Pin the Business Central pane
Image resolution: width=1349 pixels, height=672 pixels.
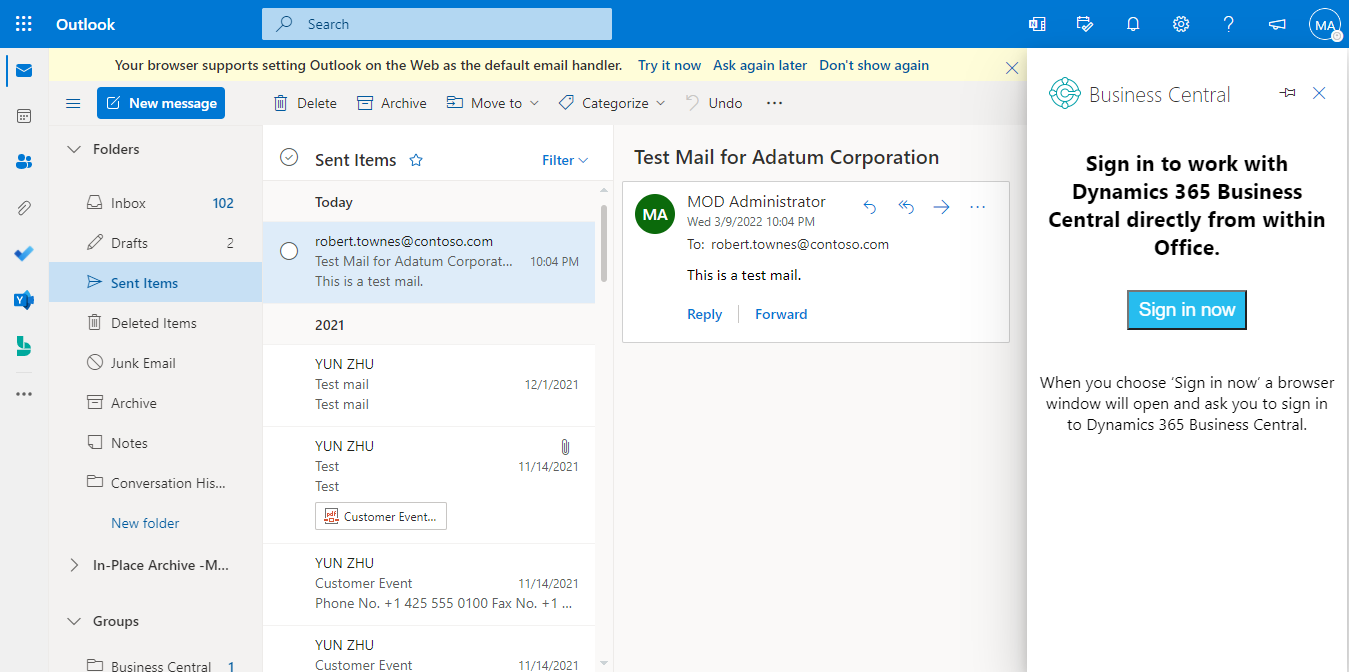pos(1287,93)
